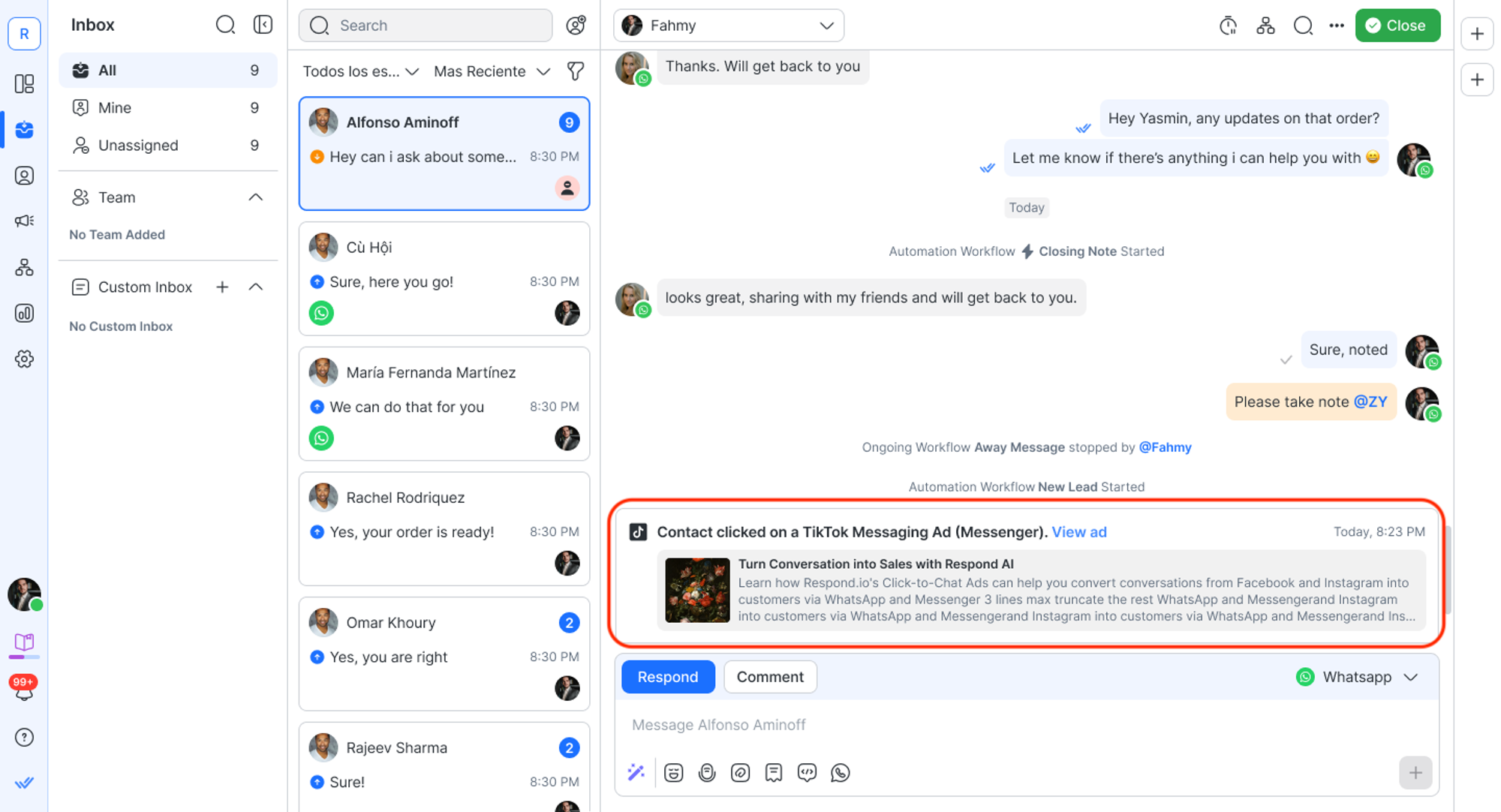Select the voice message microphone icon
Image resolution: width=1501 pixels, height=812 pixels.
click(x=707, y=772)
